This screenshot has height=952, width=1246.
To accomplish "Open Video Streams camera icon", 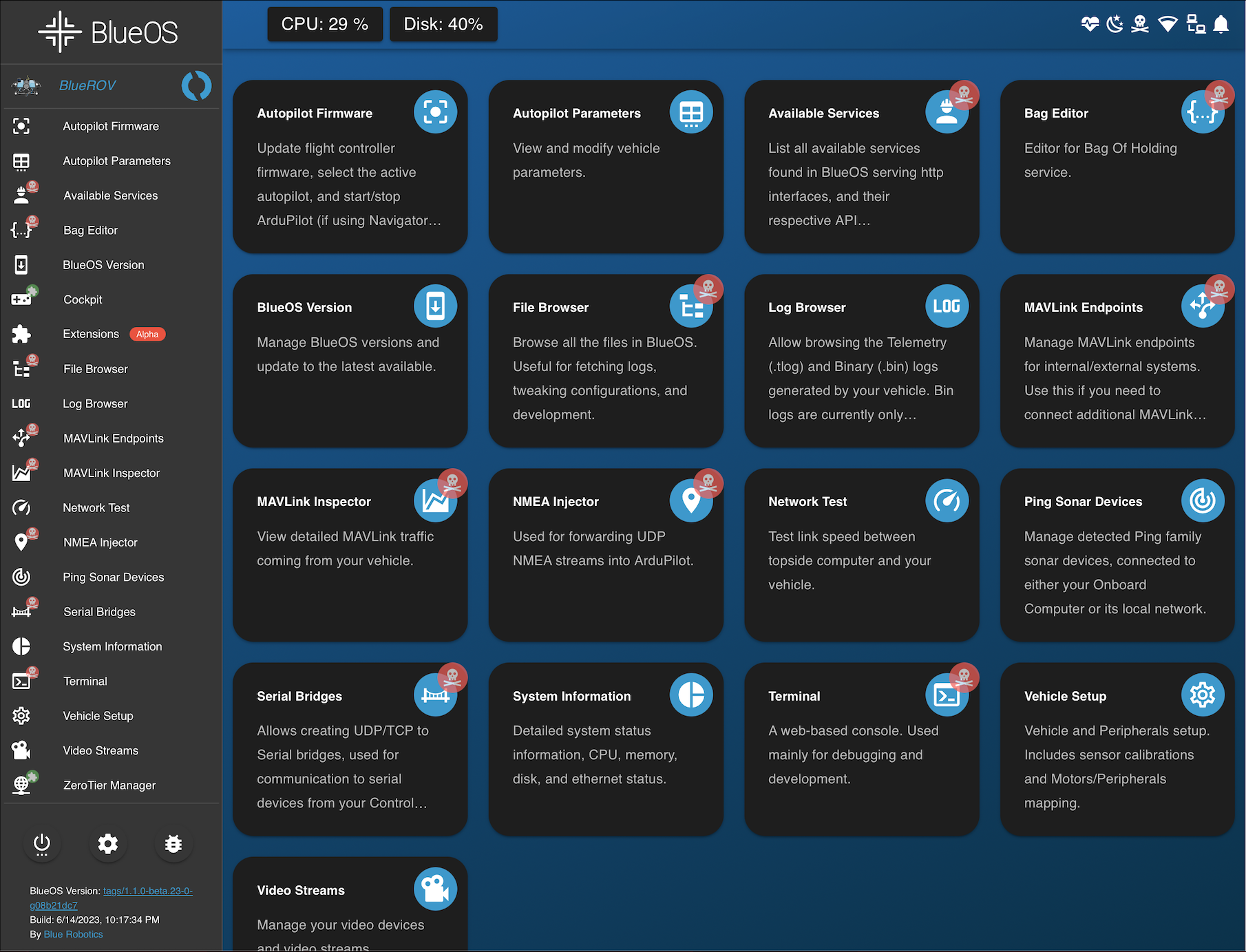I will (x=435, y=889).
